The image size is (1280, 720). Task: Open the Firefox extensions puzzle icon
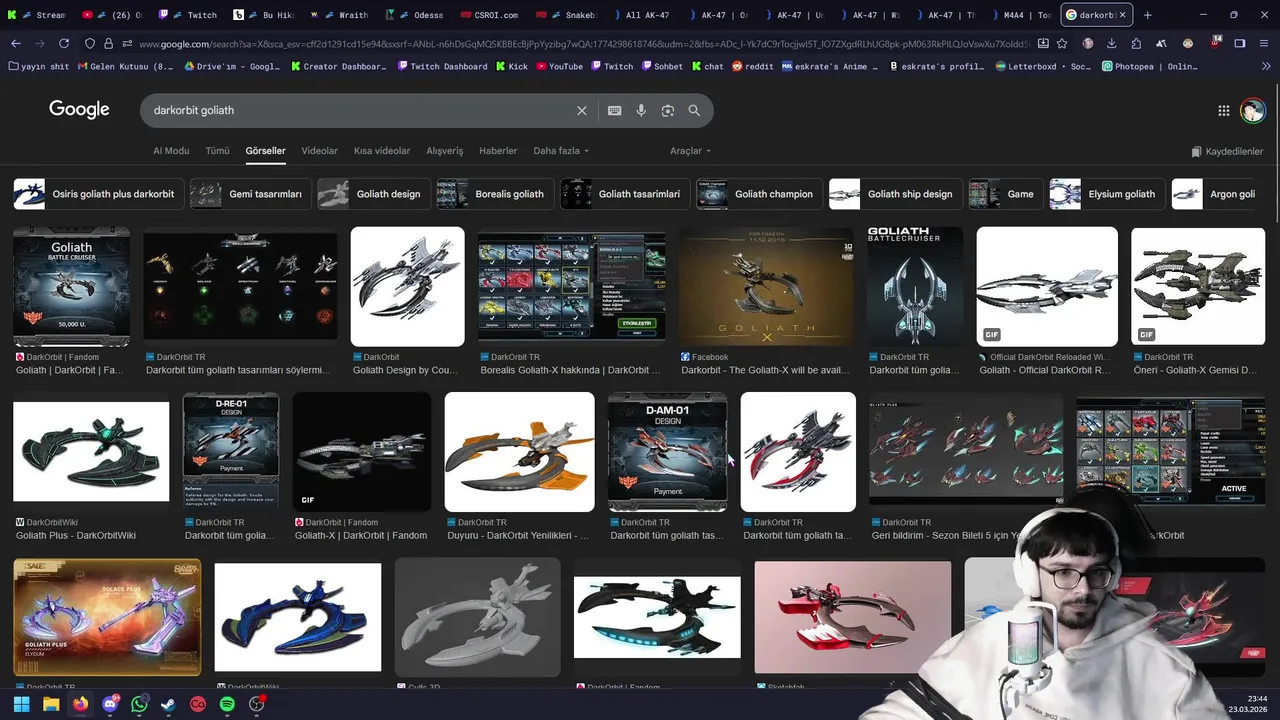point(1137,44)
